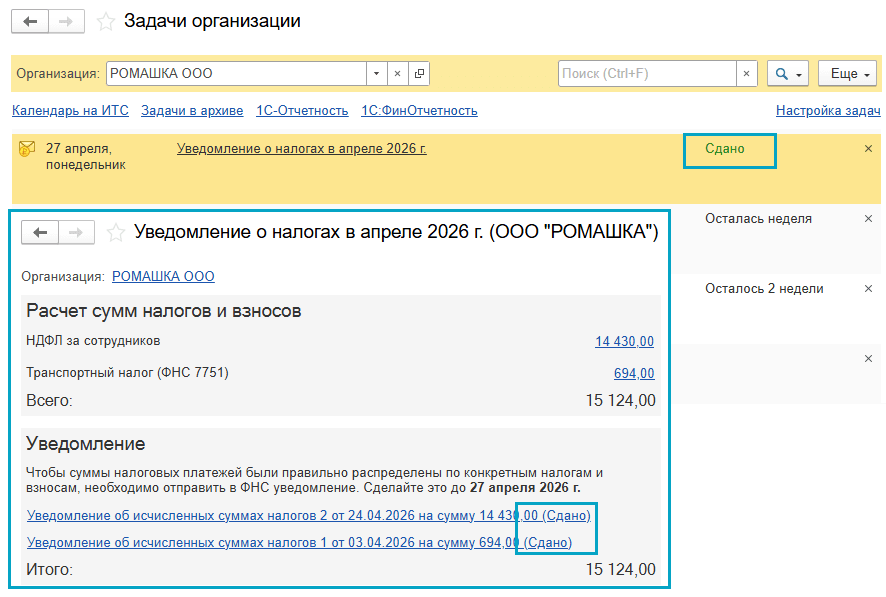Focus the Поиск (Ctrl+F) search field
Screen dimensions: 886x597
pos(647,73)
